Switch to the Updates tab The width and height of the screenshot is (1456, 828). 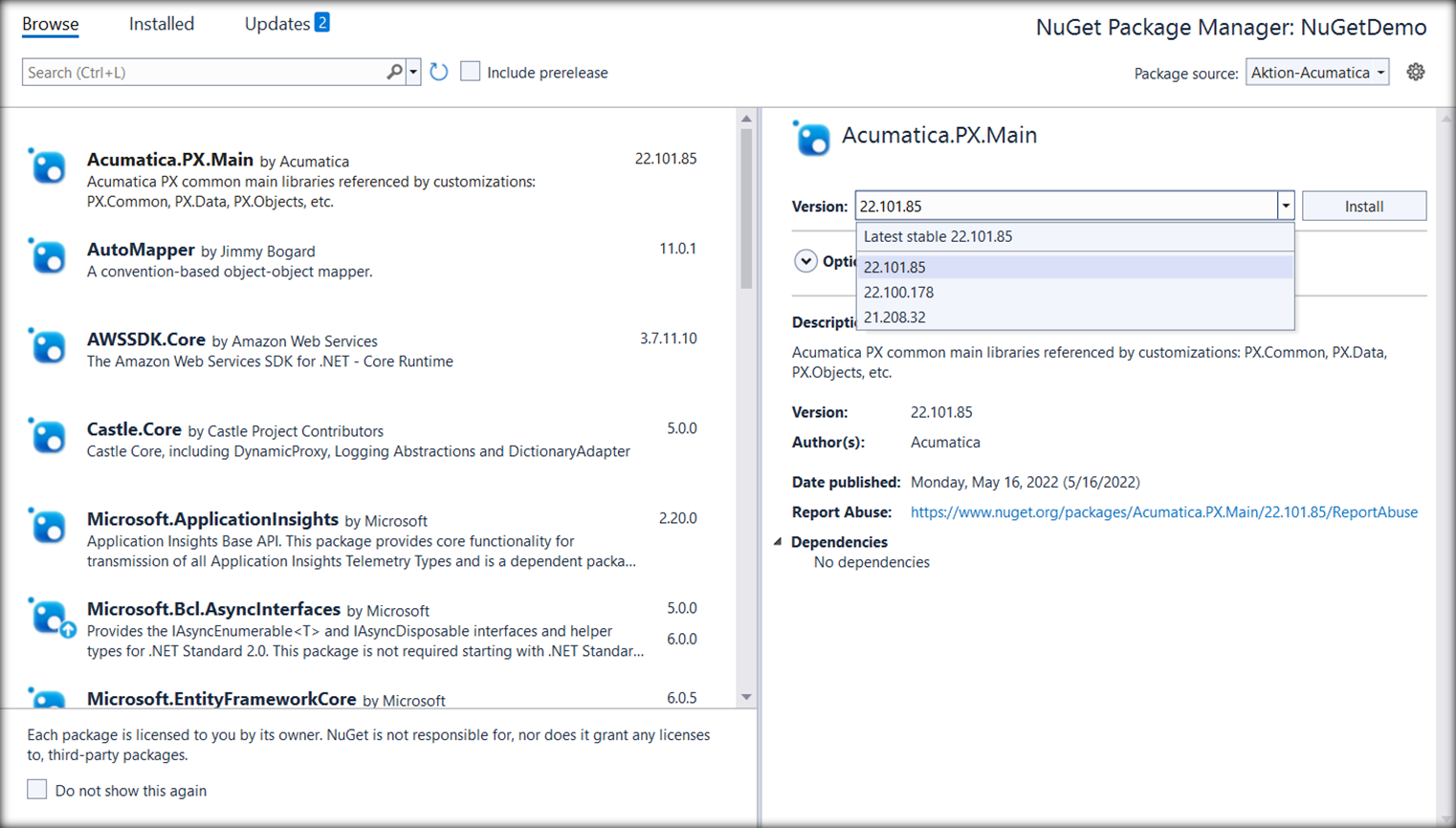point(276,24)
